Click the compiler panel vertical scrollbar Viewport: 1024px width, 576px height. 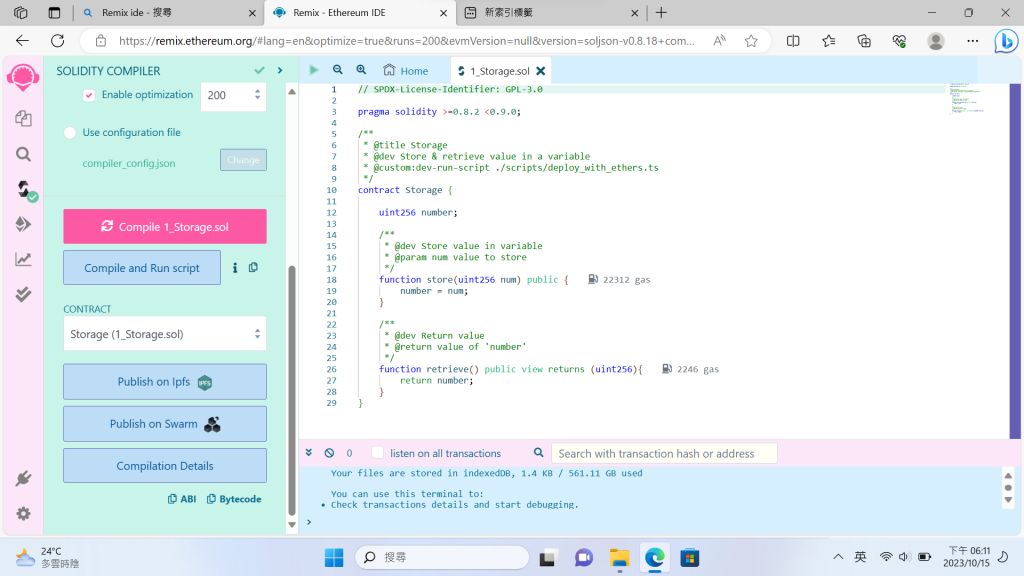coord(292,391)
